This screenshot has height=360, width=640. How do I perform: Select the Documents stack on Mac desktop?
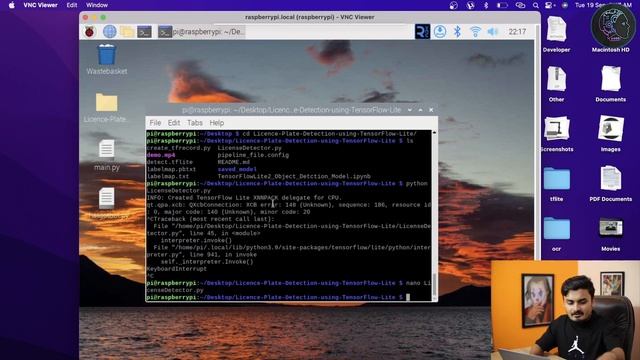coord(611,84)
